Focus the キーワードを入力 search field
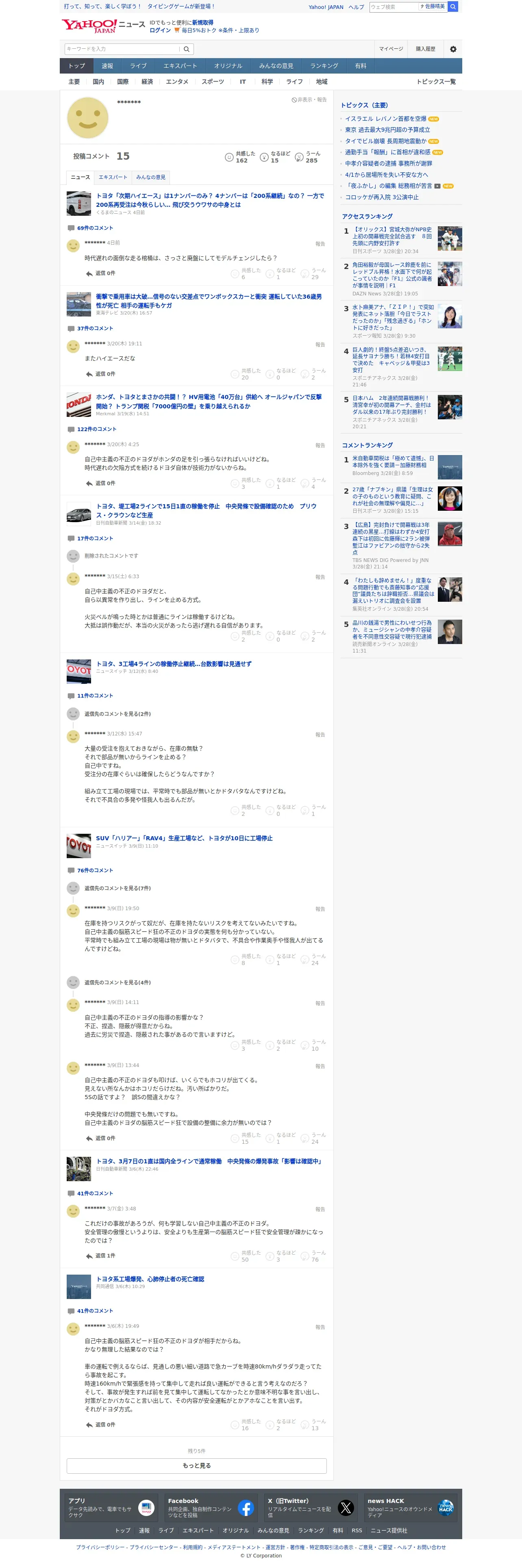Image resolution: width=522 pixels, height=1568 pixels. pyautogui.click(x=122, y=49)
